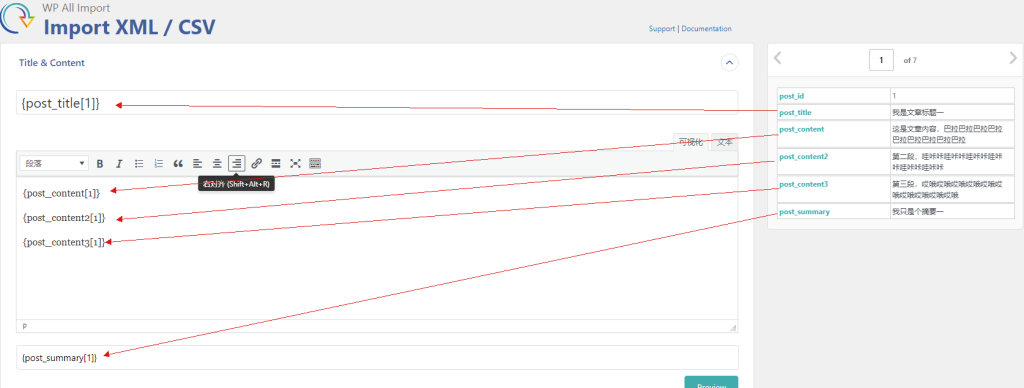Align text left

coord(197,163)
